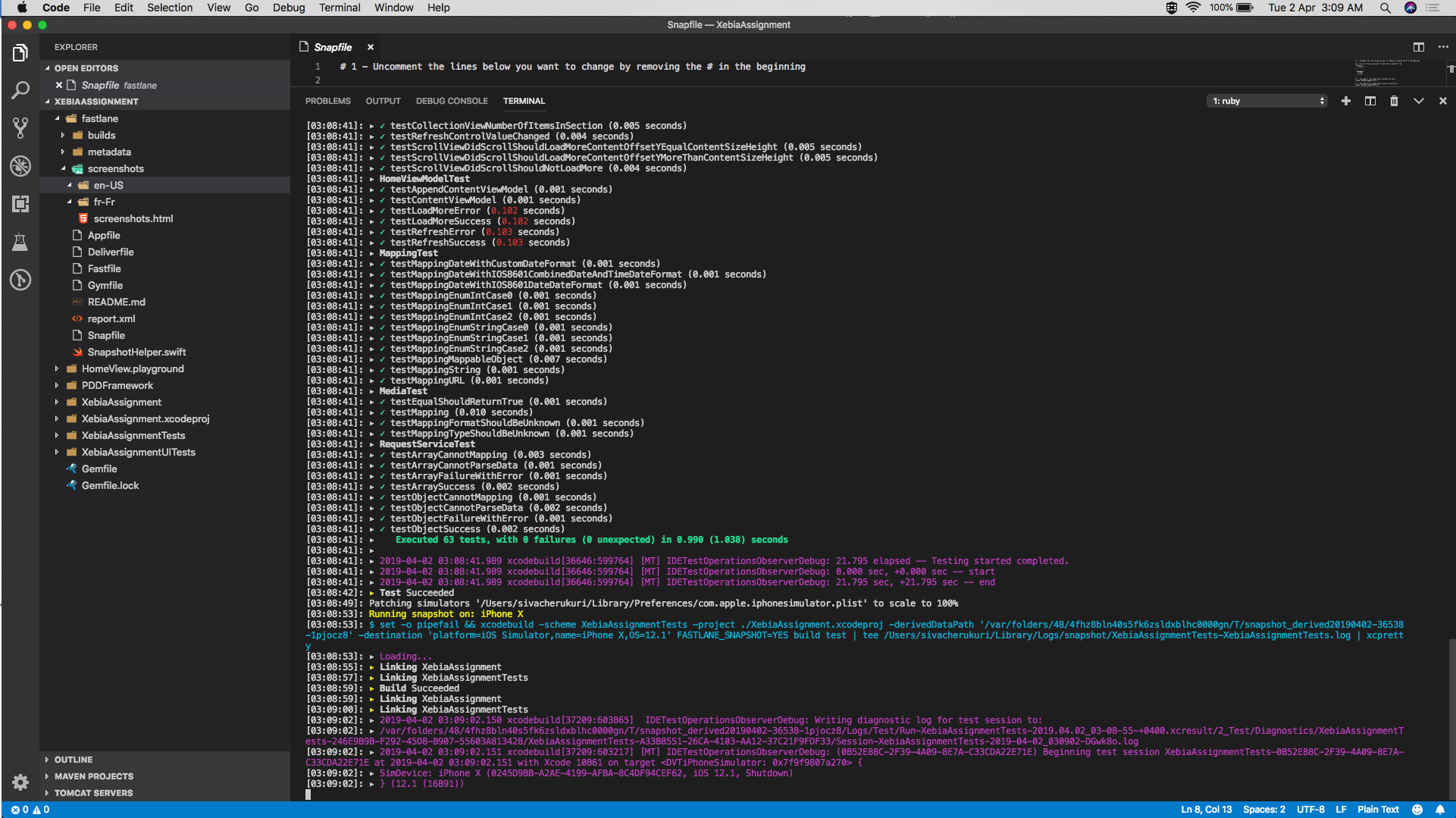Viewport: 1456px width, 818px height.
Task: Close the terminal panel
Action: click(x=1443, y=101)
